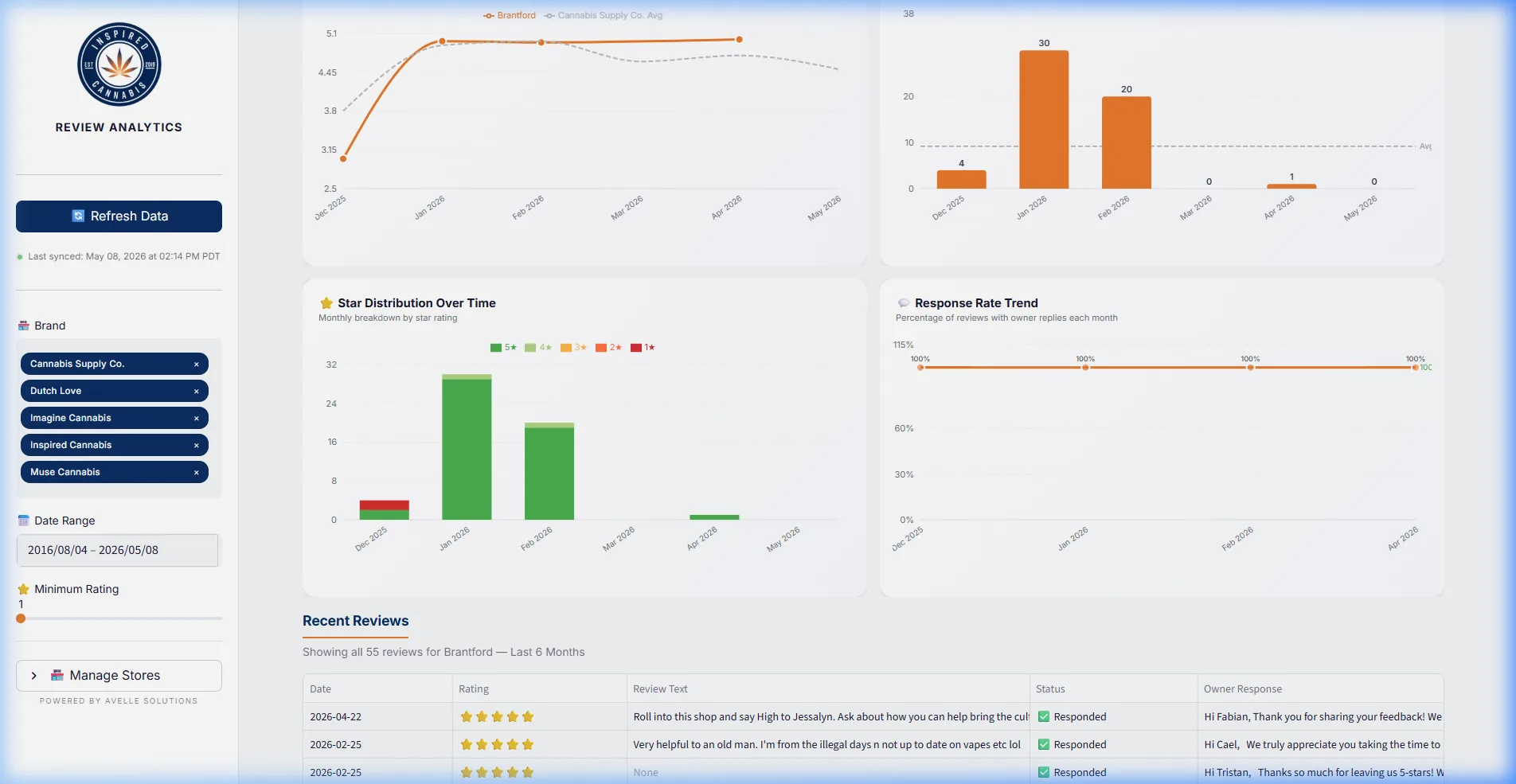Click the Inspired Cannabis logo
This screenshot has width=1516, height=784.
119,64
